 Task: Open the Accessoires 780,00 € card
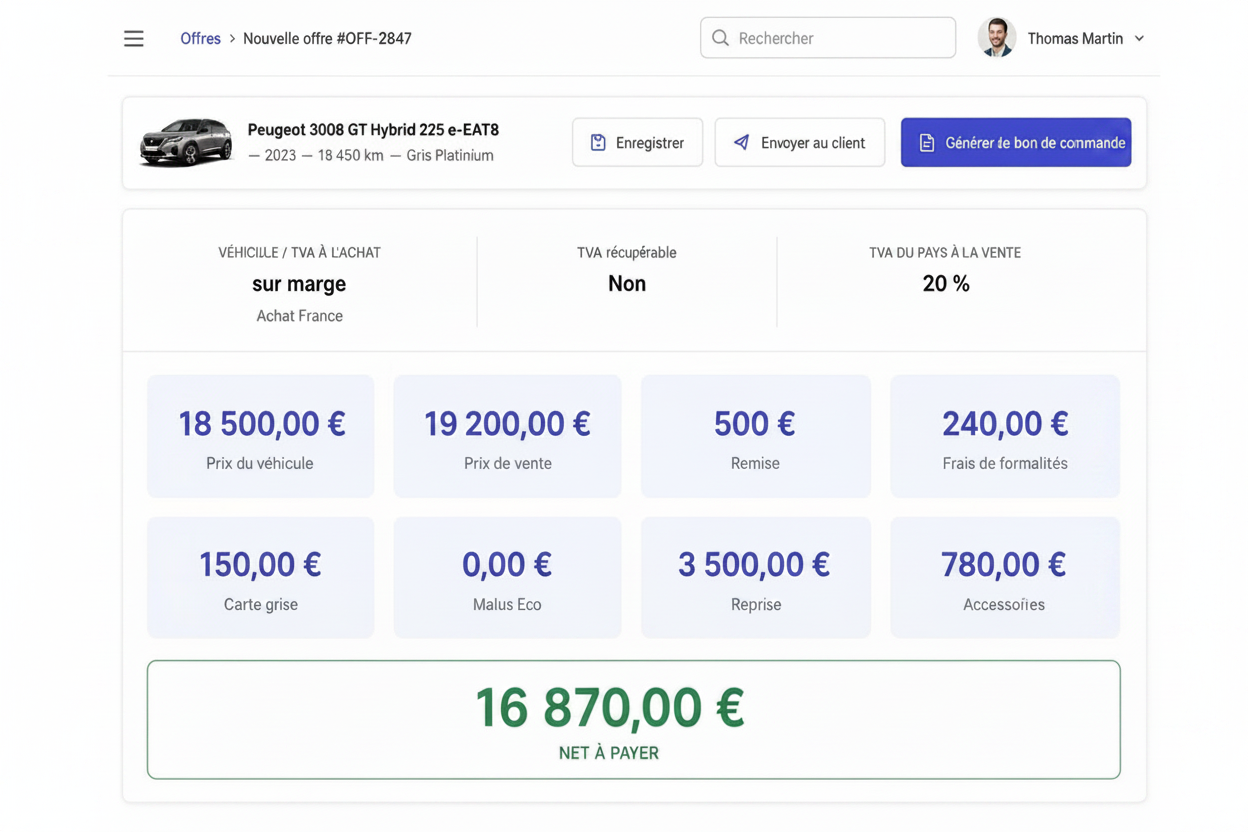(x=1005, y=577)
